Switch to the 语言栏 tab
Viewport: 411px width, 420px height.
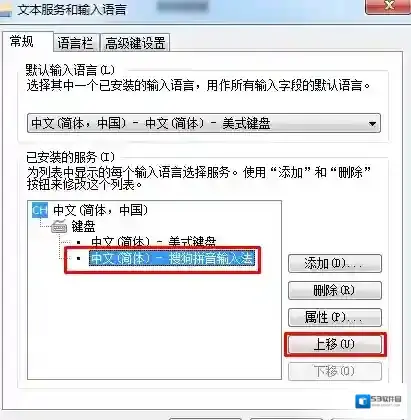coord(75,43)
